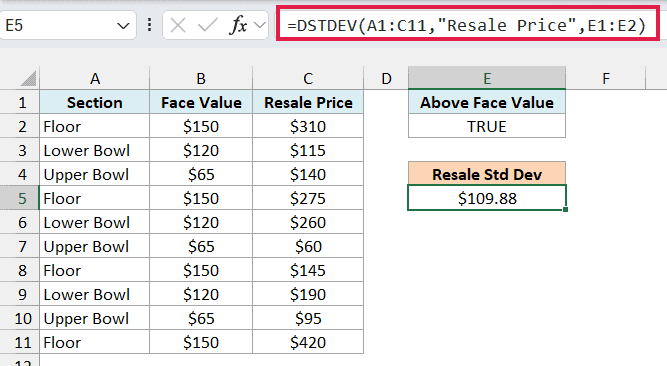The width and height of the screenshot is (667, 366).
Task: Click the $275 resale price cell
Action: click(x=308, y=198)
